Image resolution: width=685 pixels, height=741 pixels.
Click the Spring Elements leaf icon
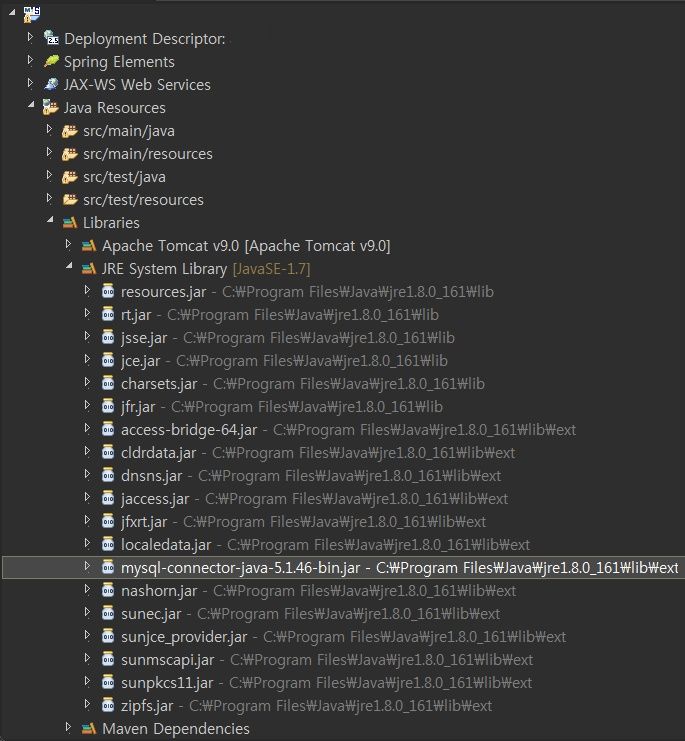point(51,61)
